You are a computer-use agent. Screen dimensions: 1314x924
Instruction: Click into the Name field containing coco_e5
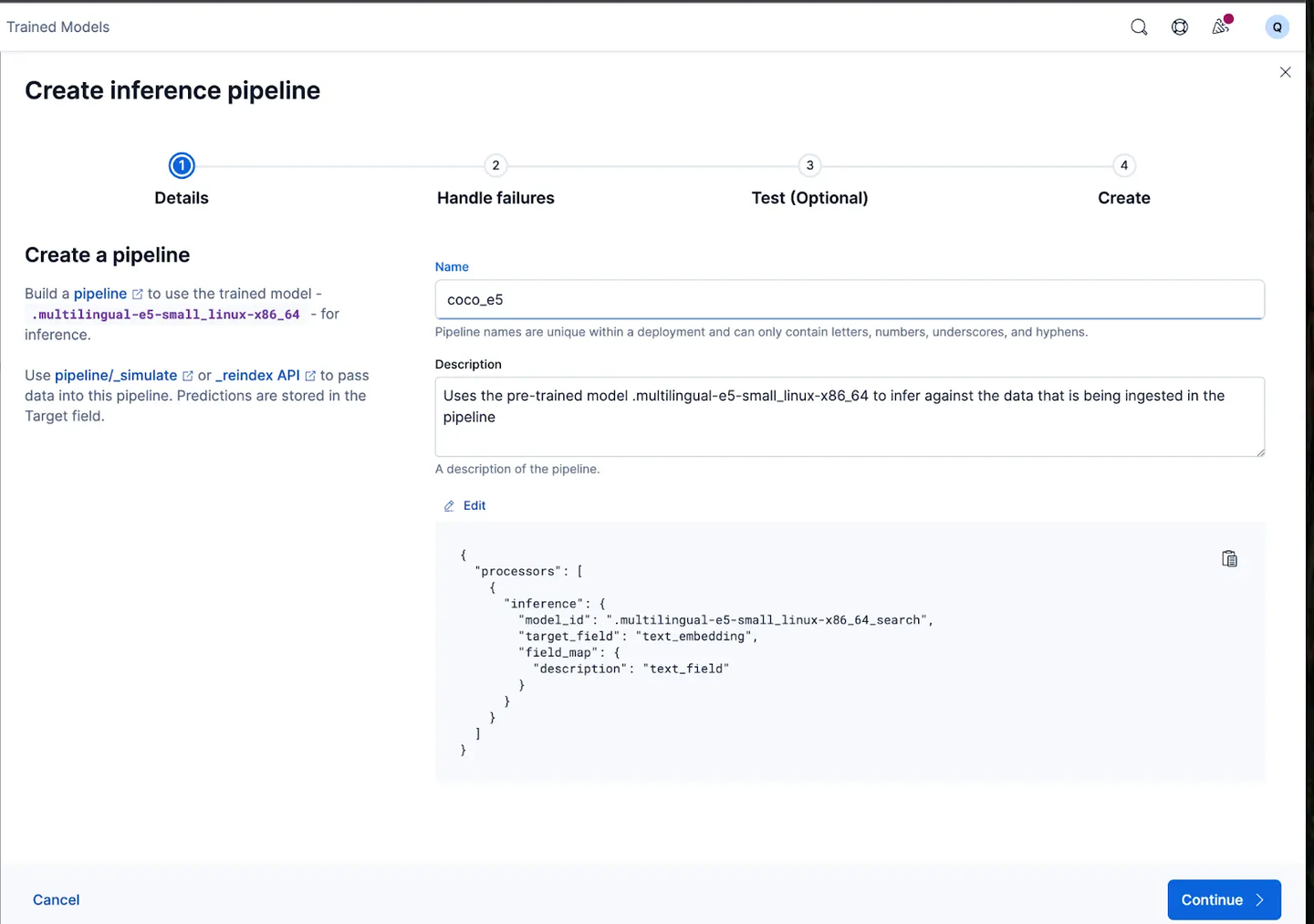coord(849,300)
